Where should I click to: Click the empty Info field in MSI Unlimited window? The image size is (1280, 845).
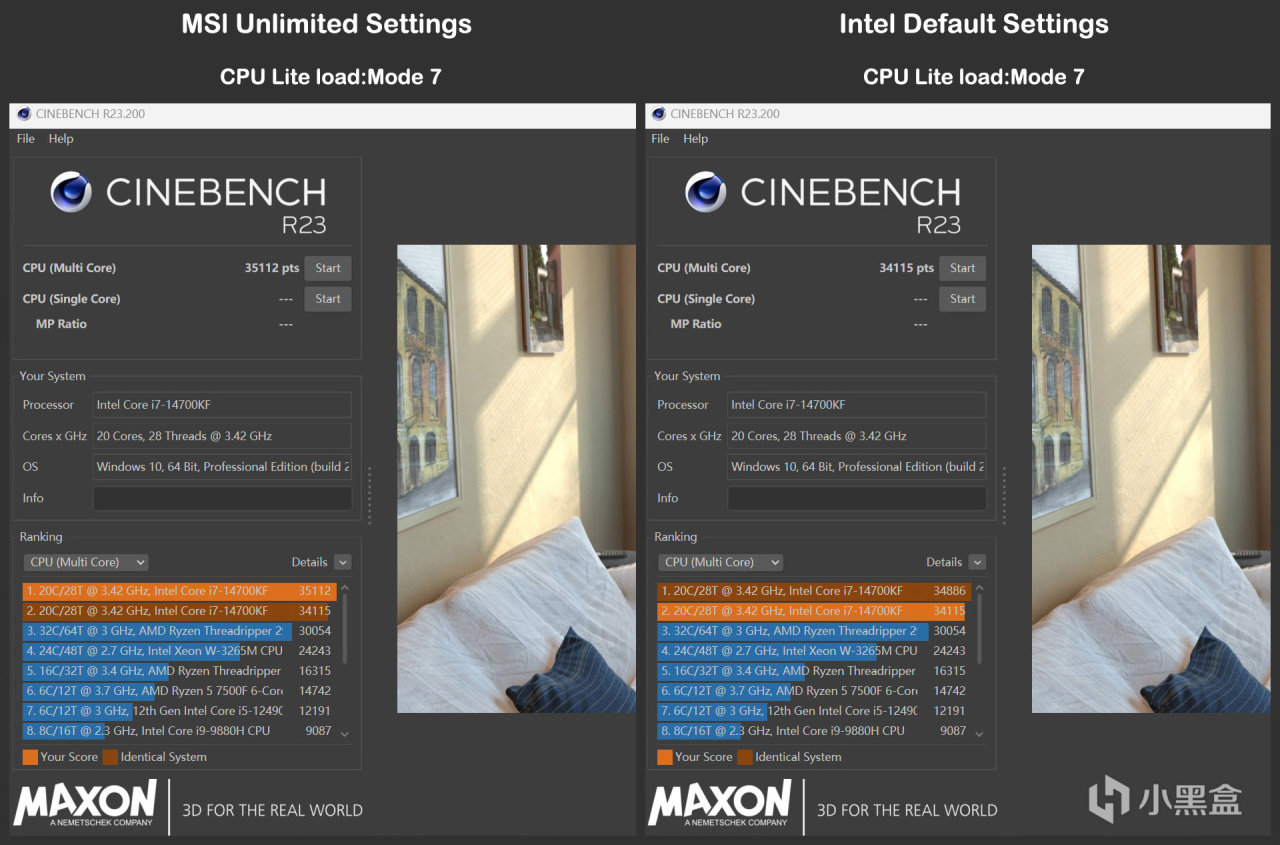click(222, 498)
